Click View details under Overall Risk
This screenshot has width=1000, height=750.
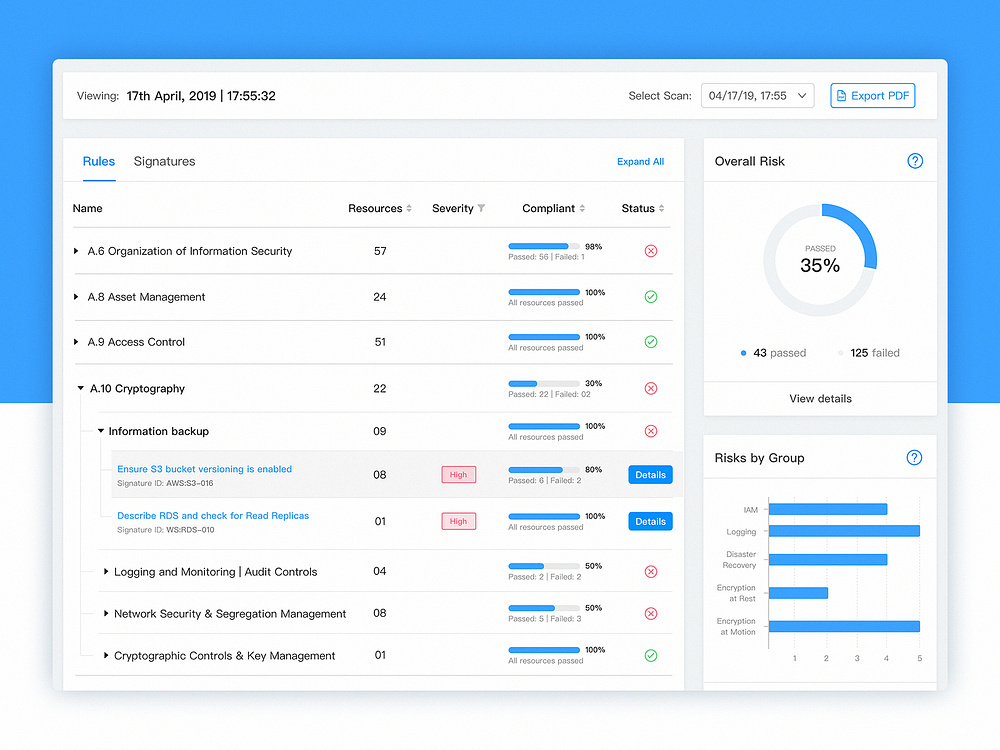819,398
